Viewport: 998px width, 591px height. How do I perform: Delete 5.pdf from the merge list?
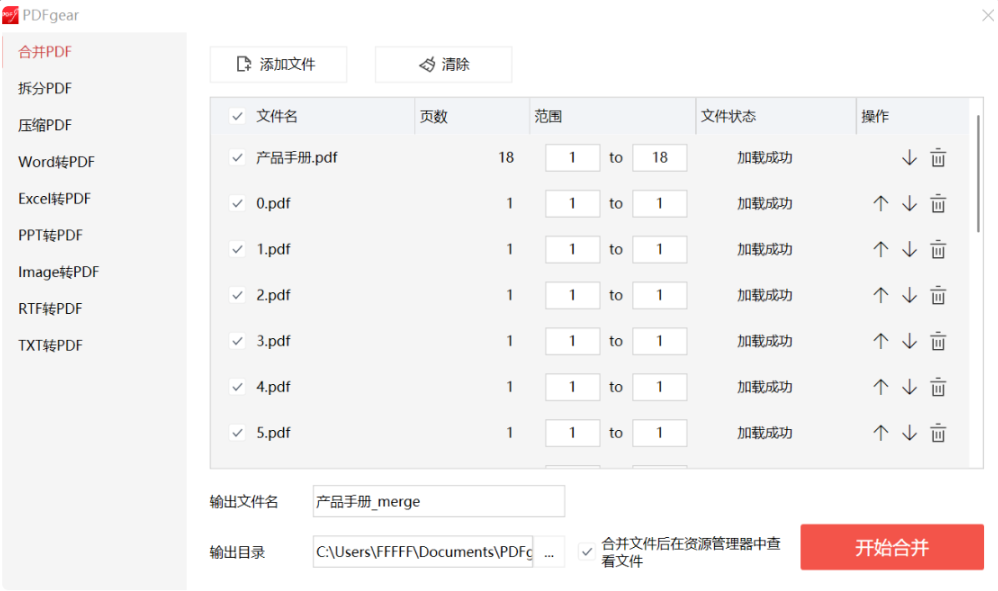coord(938,433)
